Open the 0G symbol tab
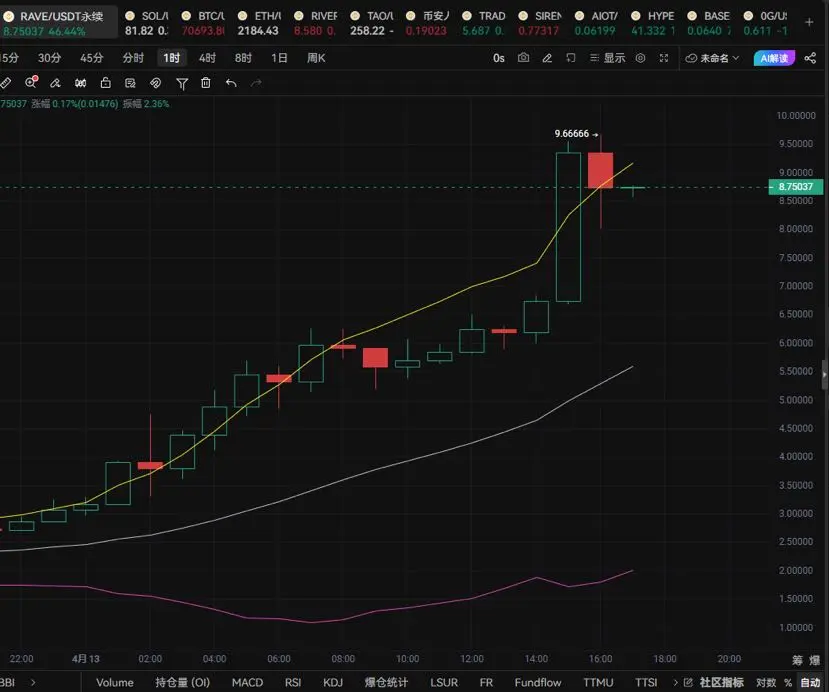The height and width of the screenshot is (692, 829). pos(766,23)
